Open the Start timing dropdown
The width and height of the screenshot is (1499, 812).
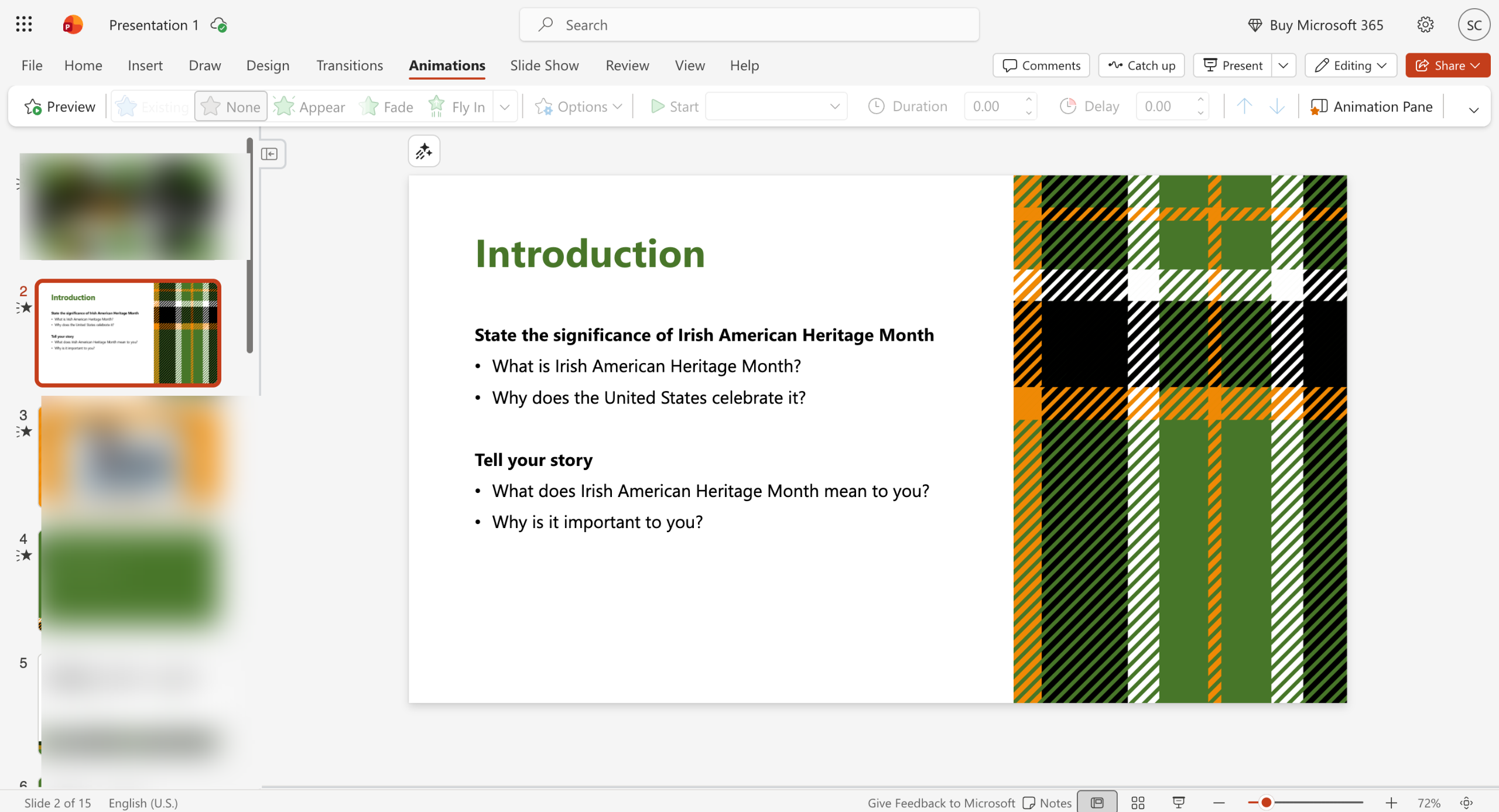tap(776, 107)
